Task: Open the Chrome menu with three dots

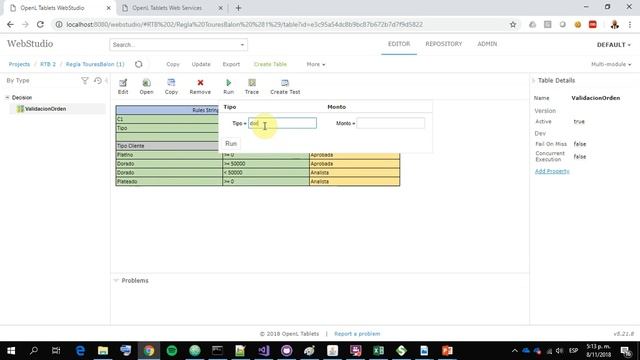Action: click(630, 24)
